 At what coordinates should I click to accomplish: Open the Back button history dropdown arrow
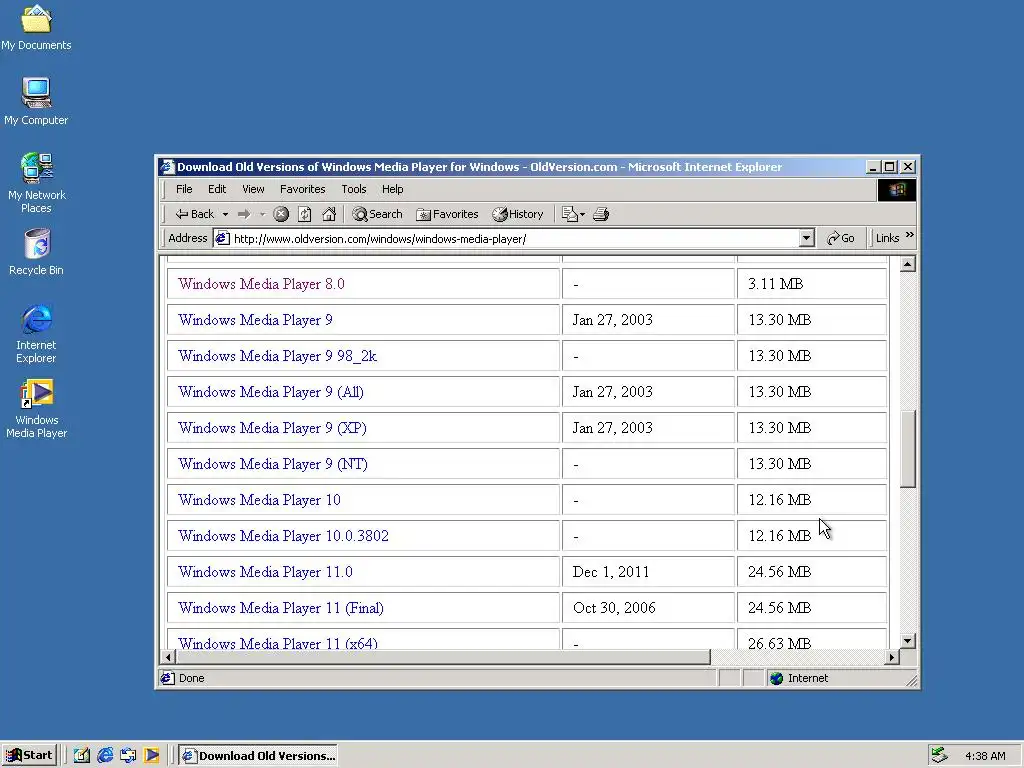tap(225, 214)
